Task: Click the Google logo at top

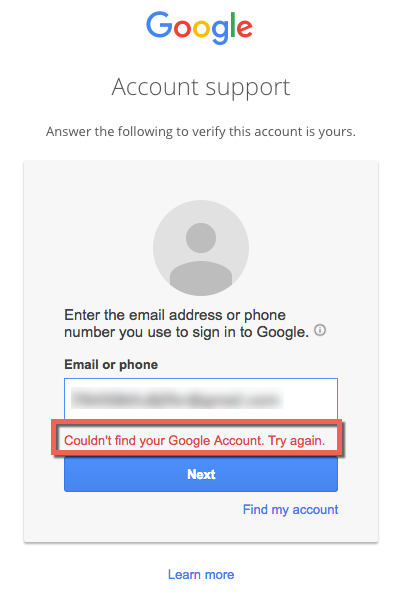Action: pyautogui.click(x=199, y=27)
